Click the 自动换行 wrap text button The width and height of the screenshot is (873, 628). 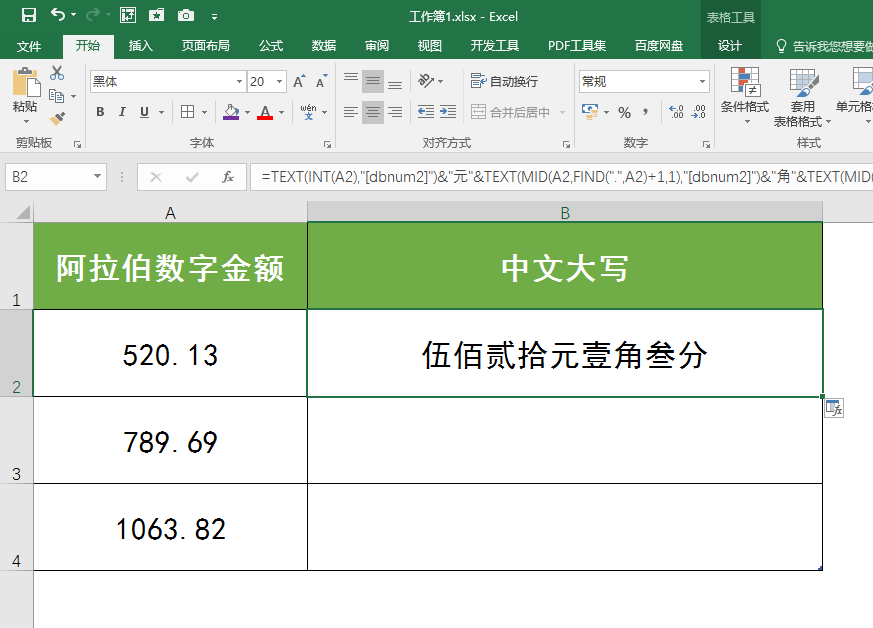tap(504, 81)
